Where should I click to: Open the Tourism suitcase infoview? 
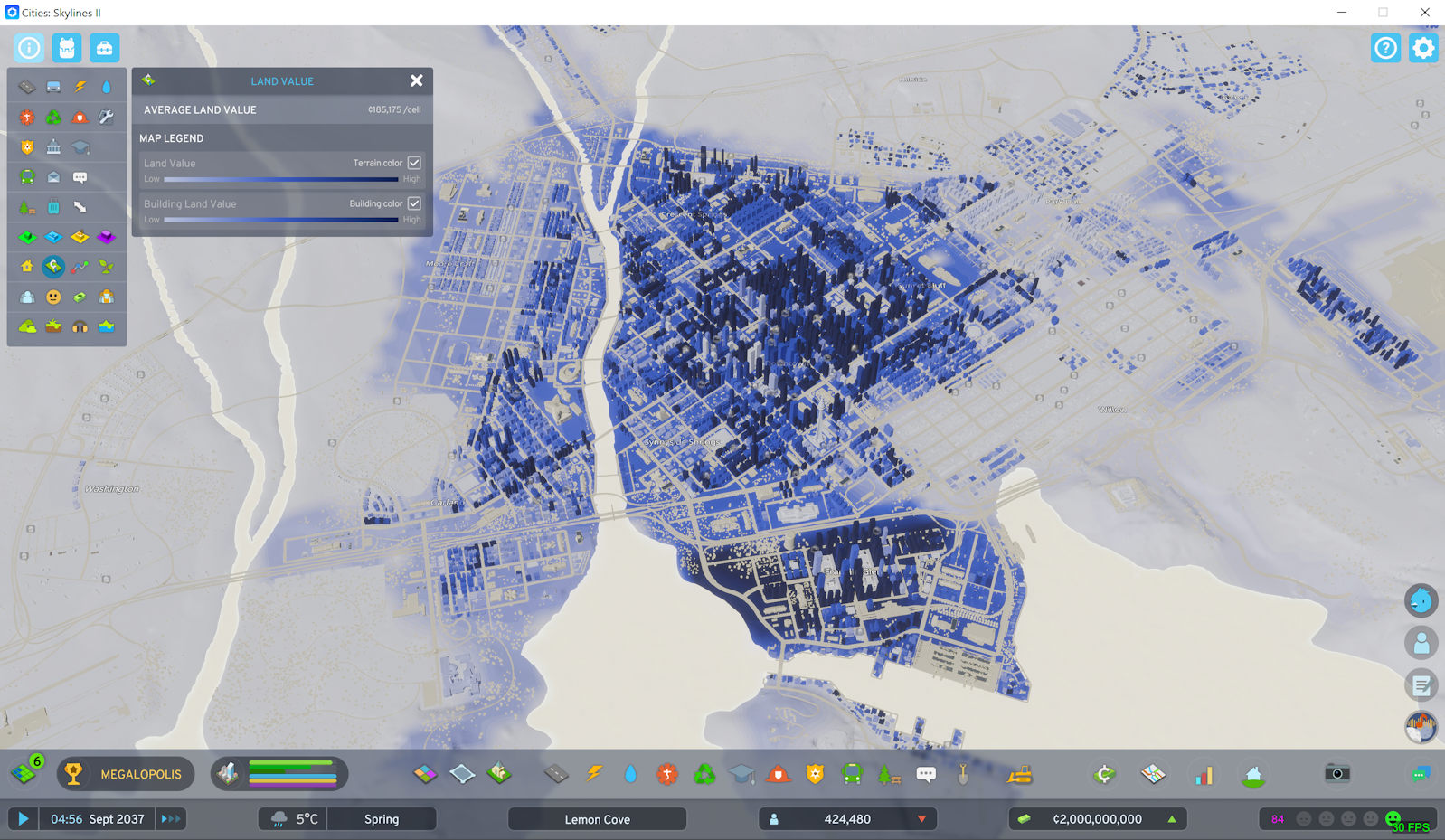click(53, 207)
